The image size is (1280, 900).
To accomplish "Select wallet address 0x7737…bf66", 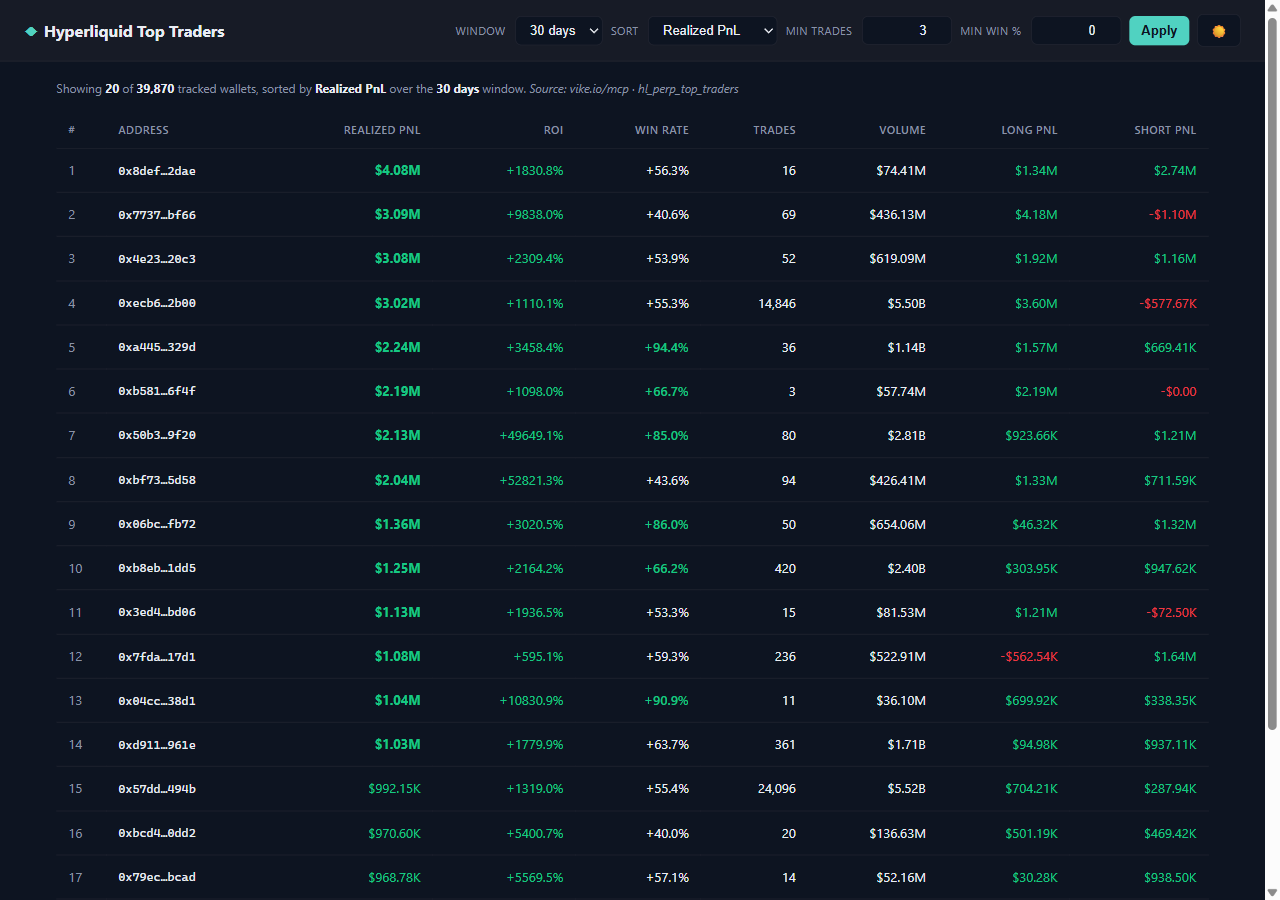I will [x=157, y=215].
